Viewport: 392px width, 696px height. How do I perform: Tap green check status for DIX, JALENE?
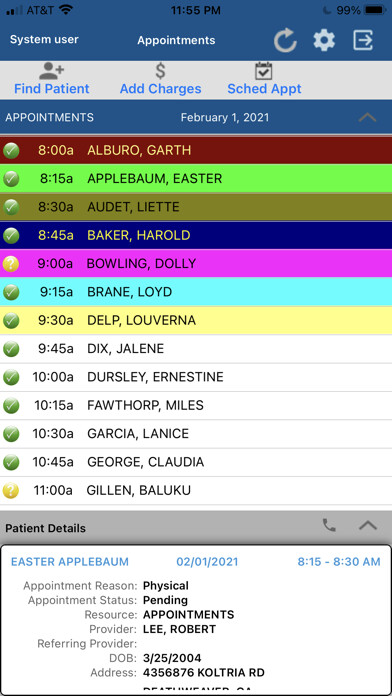click(x=11, y=349)
